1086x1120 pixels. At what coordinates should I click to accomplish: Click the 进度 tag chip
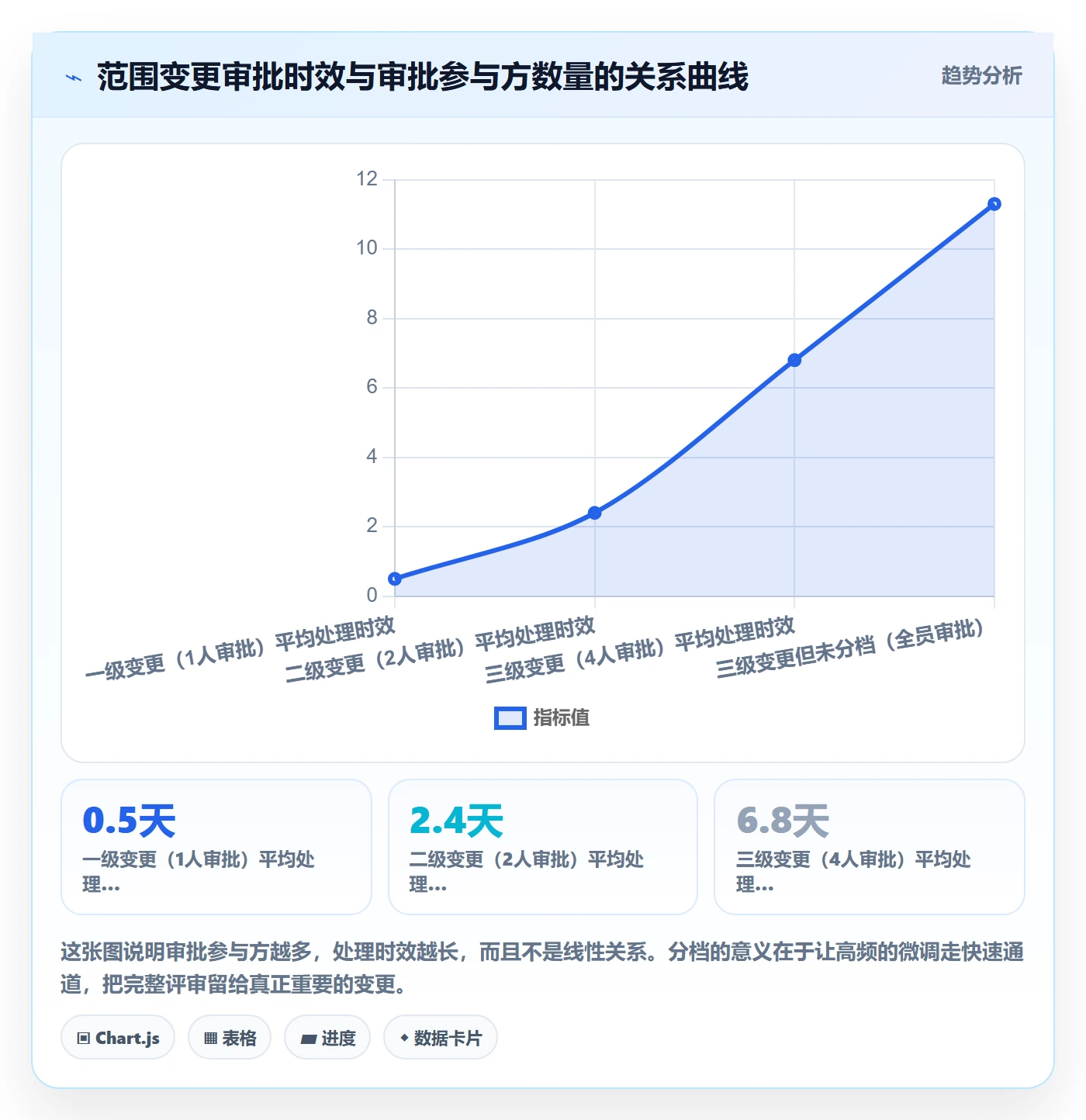[327, 1038]
